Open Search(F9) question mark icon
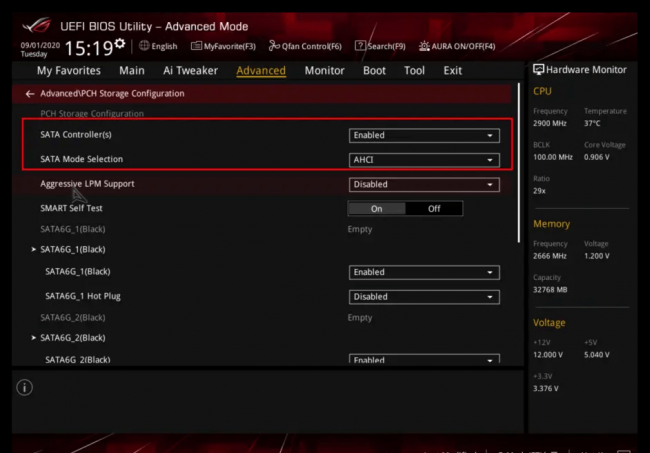Image resolution: width=650 pixels, height=453 pixels. (x=360, y=46)
